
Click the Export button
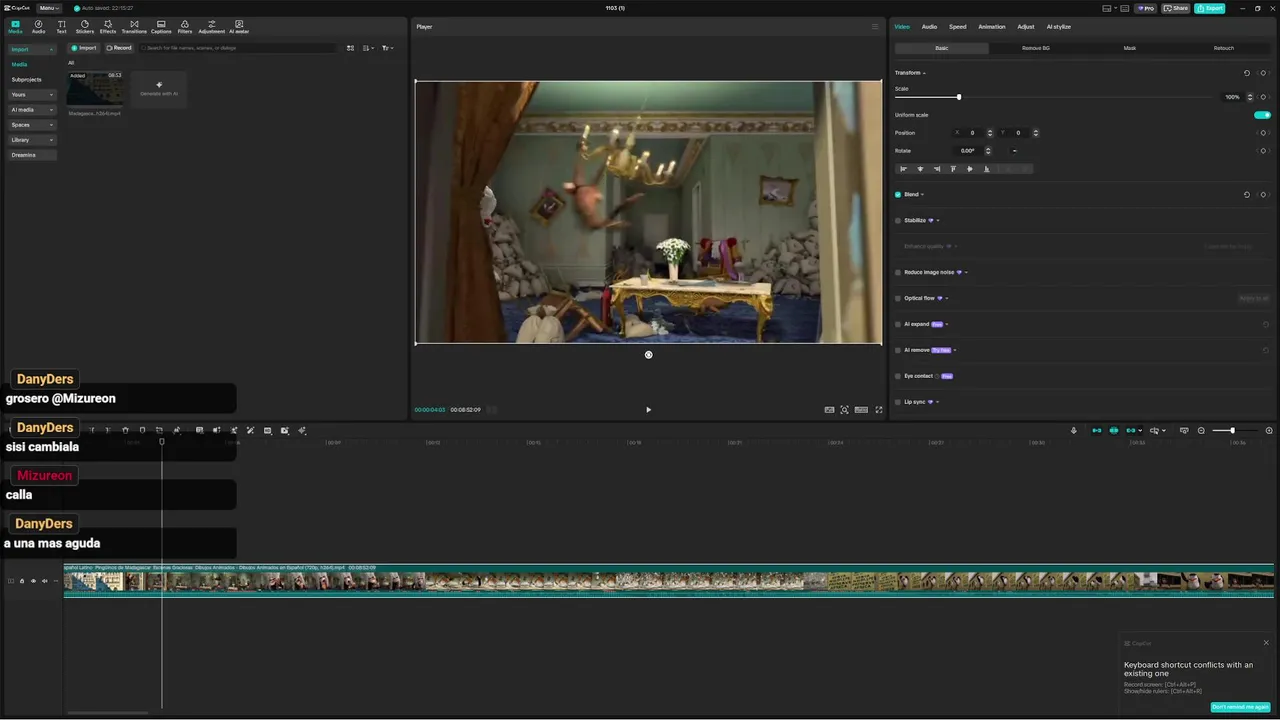[x=1209, y=8]
